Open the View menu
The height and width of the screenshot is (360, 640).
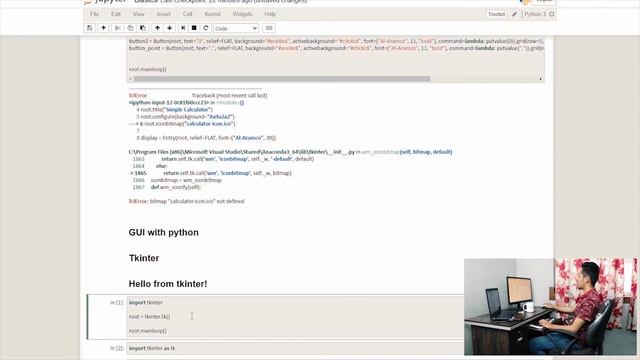pyautogui.click(x=138, y=14)
